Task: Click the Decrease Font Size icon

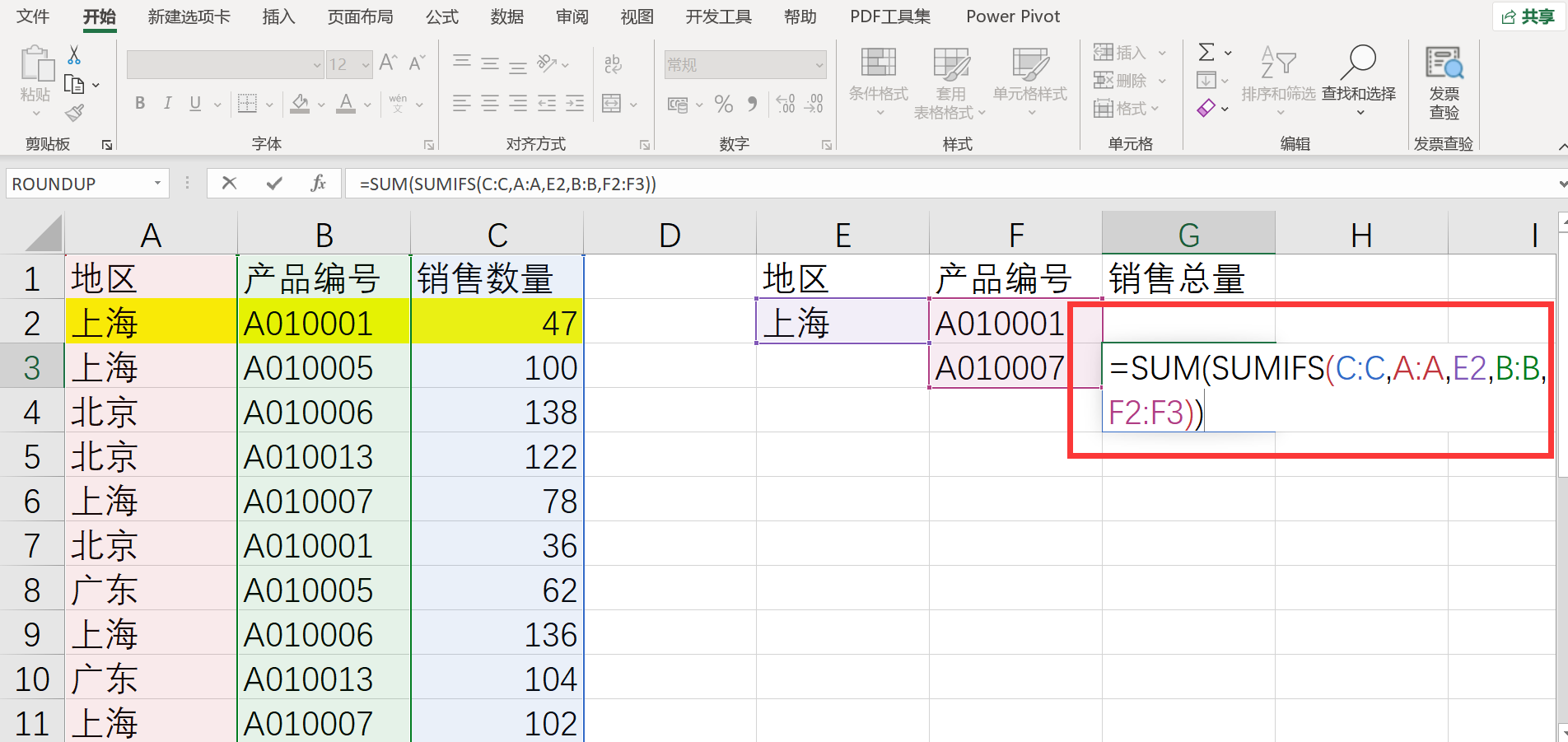Action: pos(418,63)
